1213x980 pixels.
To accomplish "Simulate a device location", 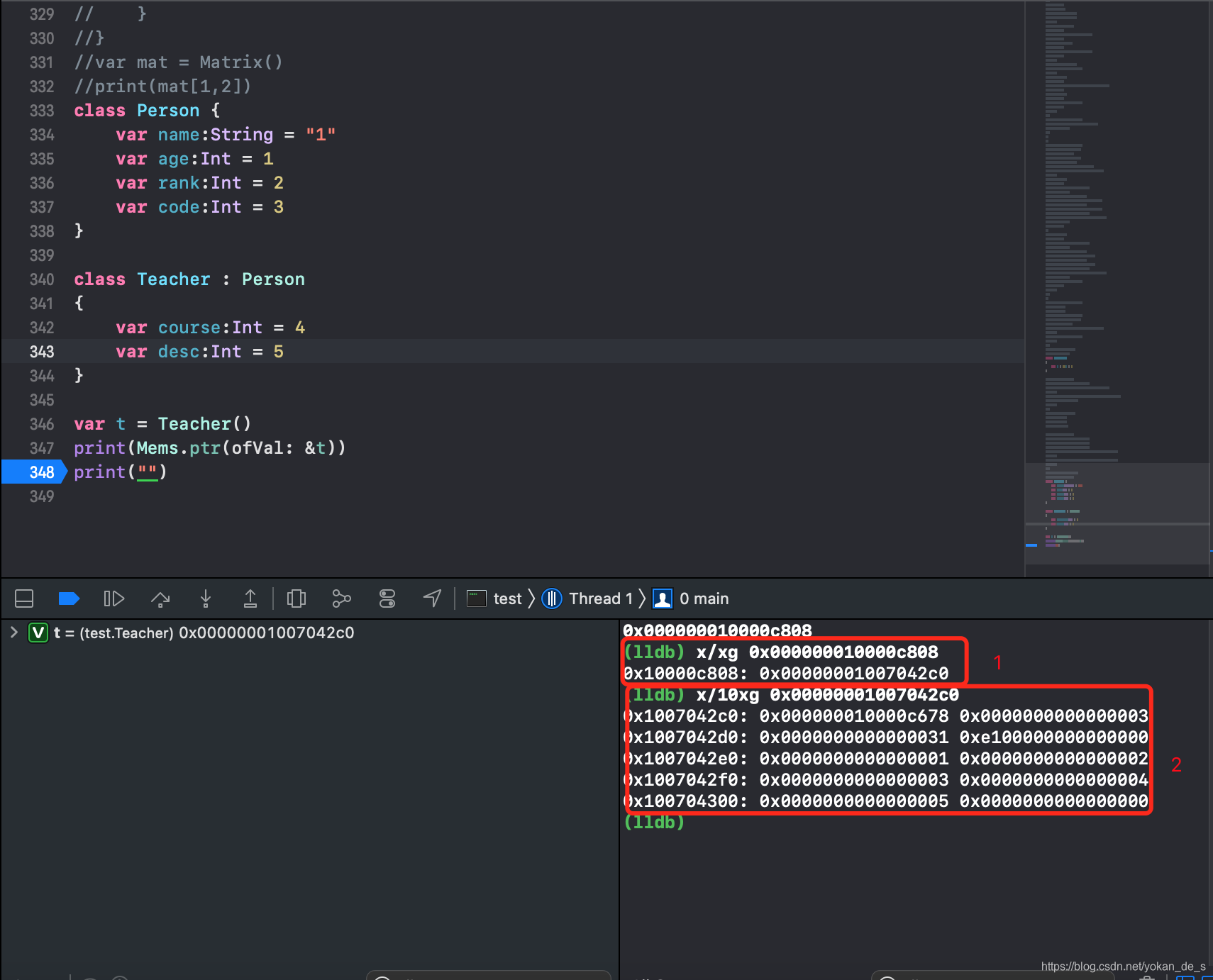I will click(432, 598).
